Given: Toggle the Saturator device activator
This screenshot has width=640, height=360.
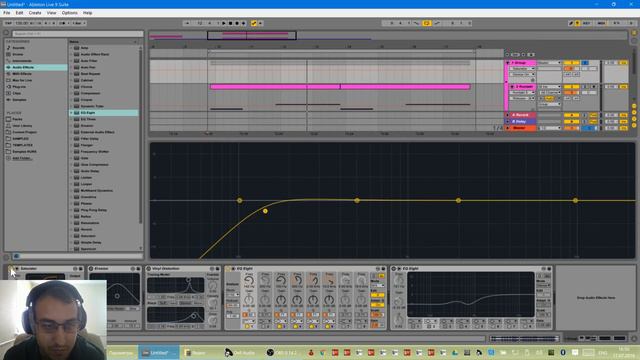Looking at the screenshot, I should click(11, 268).
